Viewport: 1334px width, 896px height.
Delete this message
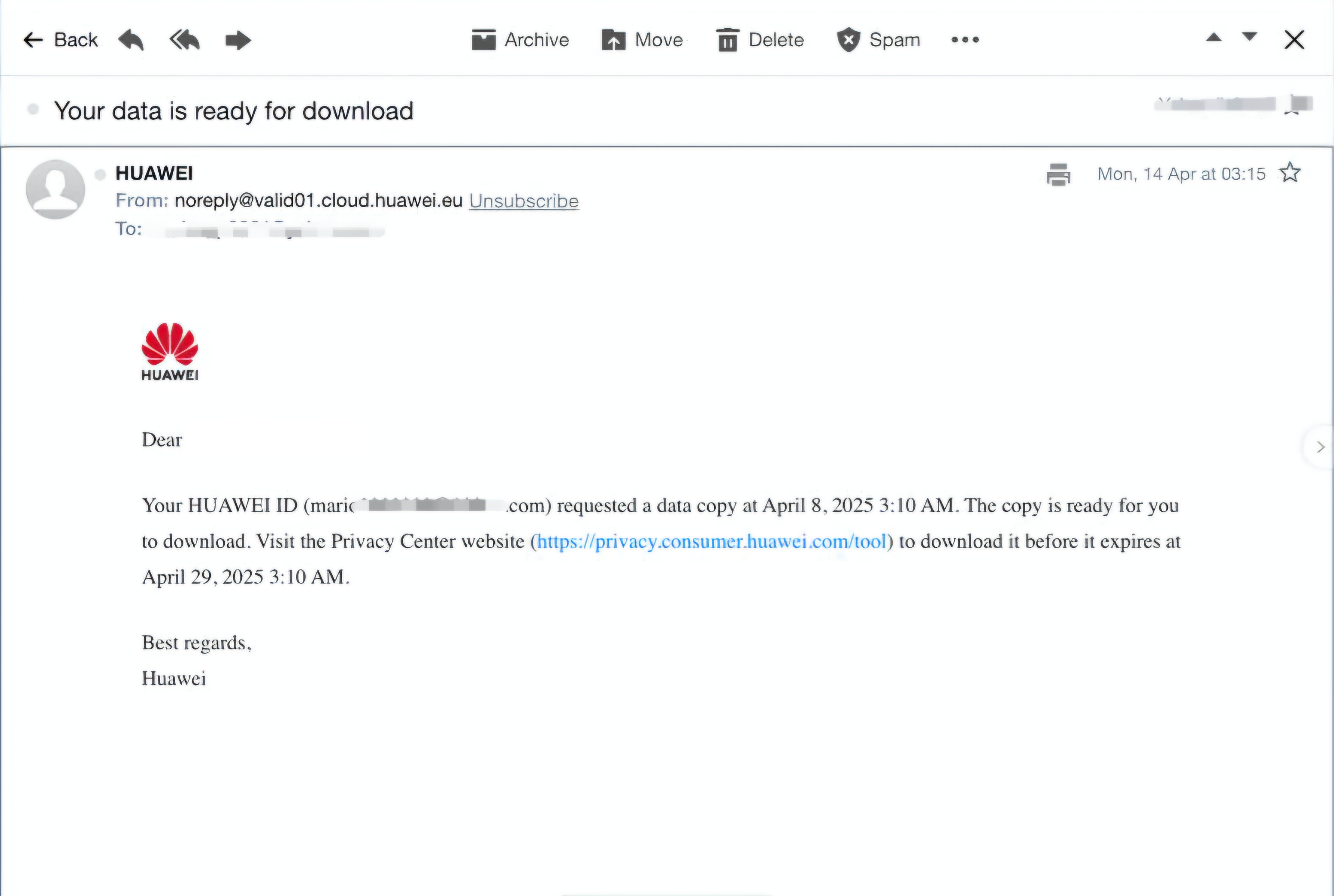(760, 40)
